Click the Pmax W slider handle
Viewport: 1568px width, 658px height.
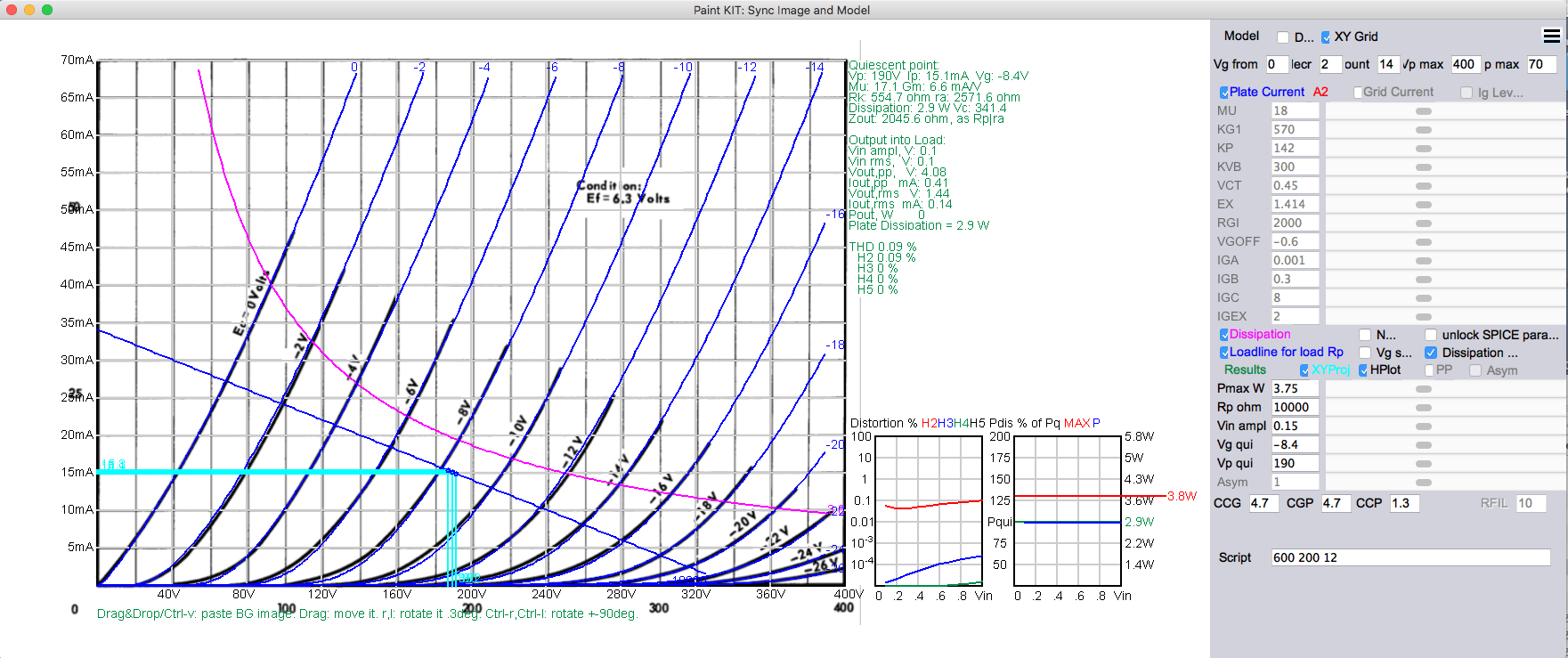[x=1424, y=389]
